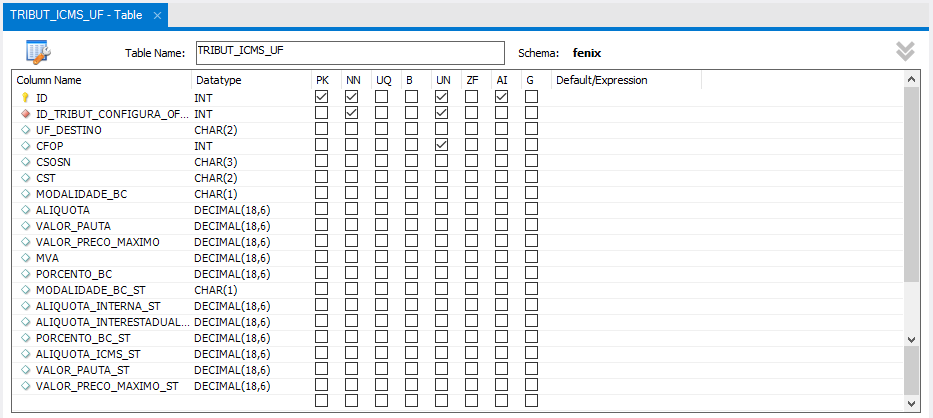Click the diamond icon beside PORCENTO_BC
This screenshot has width=933, height=418.
pos(25,274)
